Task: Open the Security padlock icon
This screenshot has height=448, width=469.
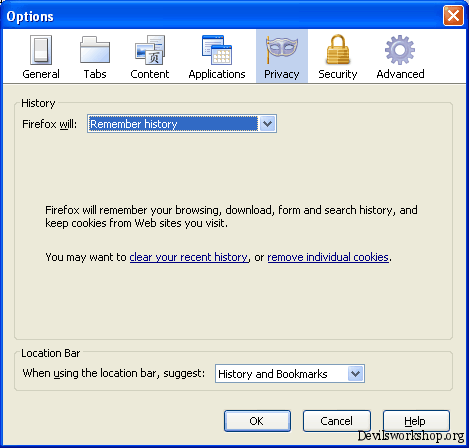Action: pos(338,49)
